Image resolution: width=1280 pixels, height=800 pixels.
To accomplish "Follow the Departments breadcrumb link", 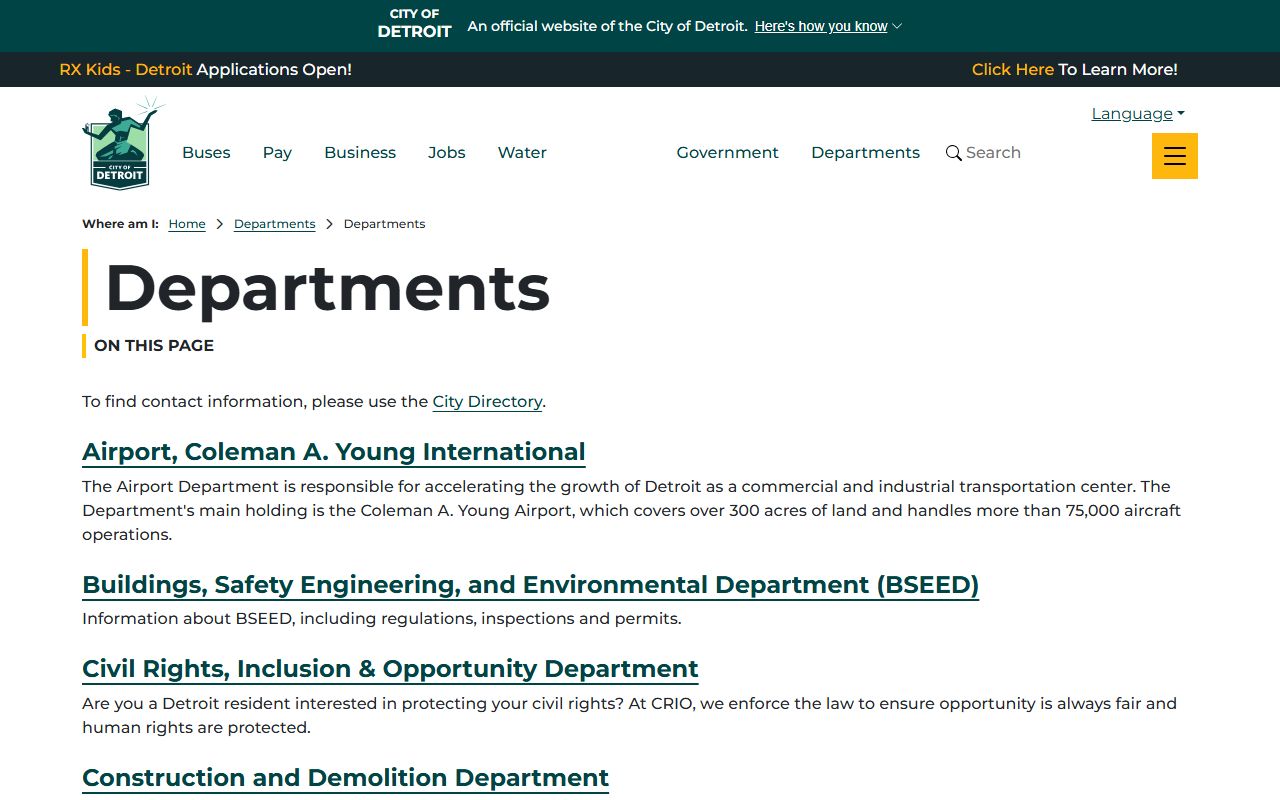I will click(x=275, y=224).
